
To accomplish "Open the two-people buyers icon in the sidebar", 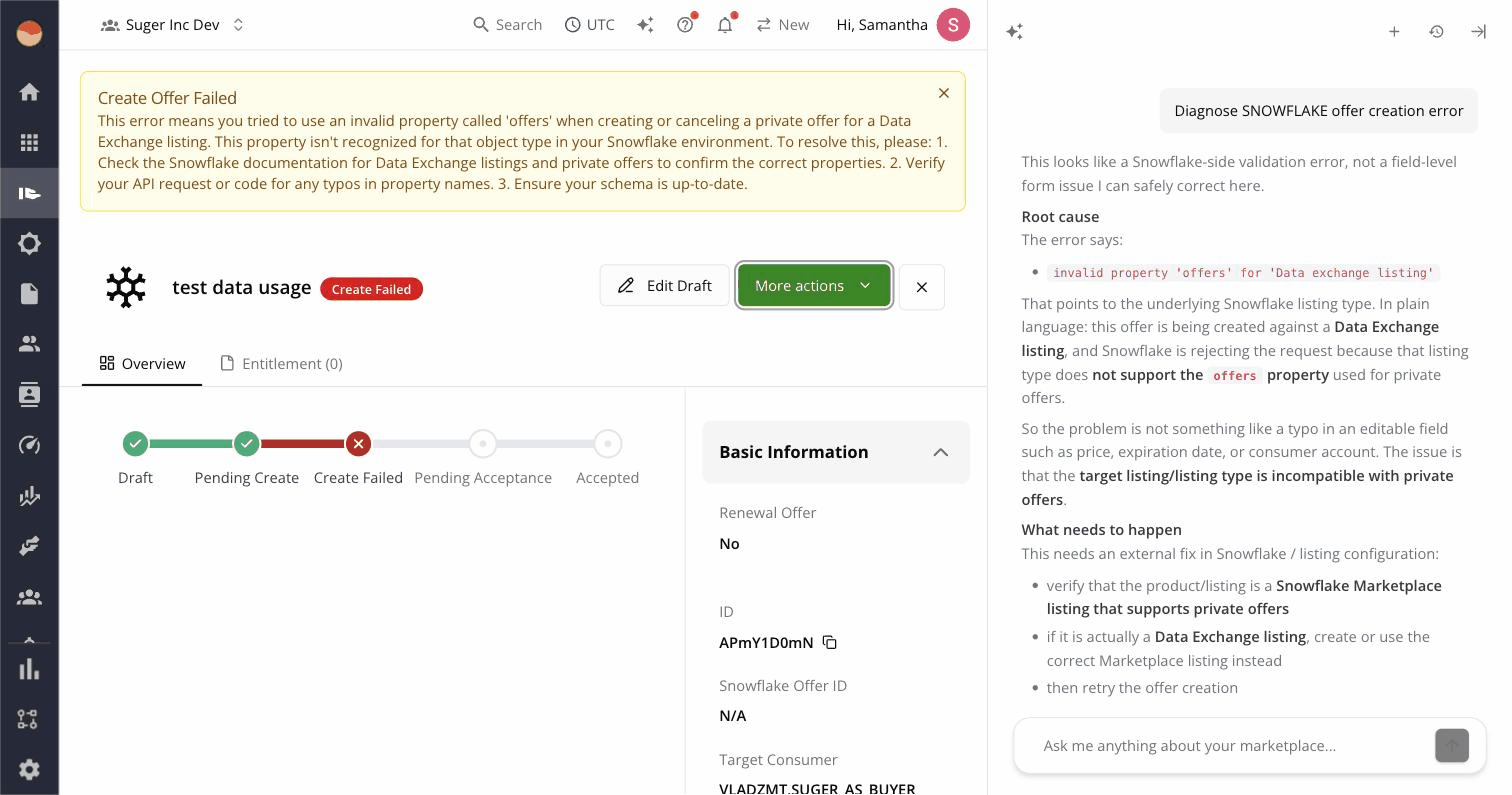I will [29, 344].
